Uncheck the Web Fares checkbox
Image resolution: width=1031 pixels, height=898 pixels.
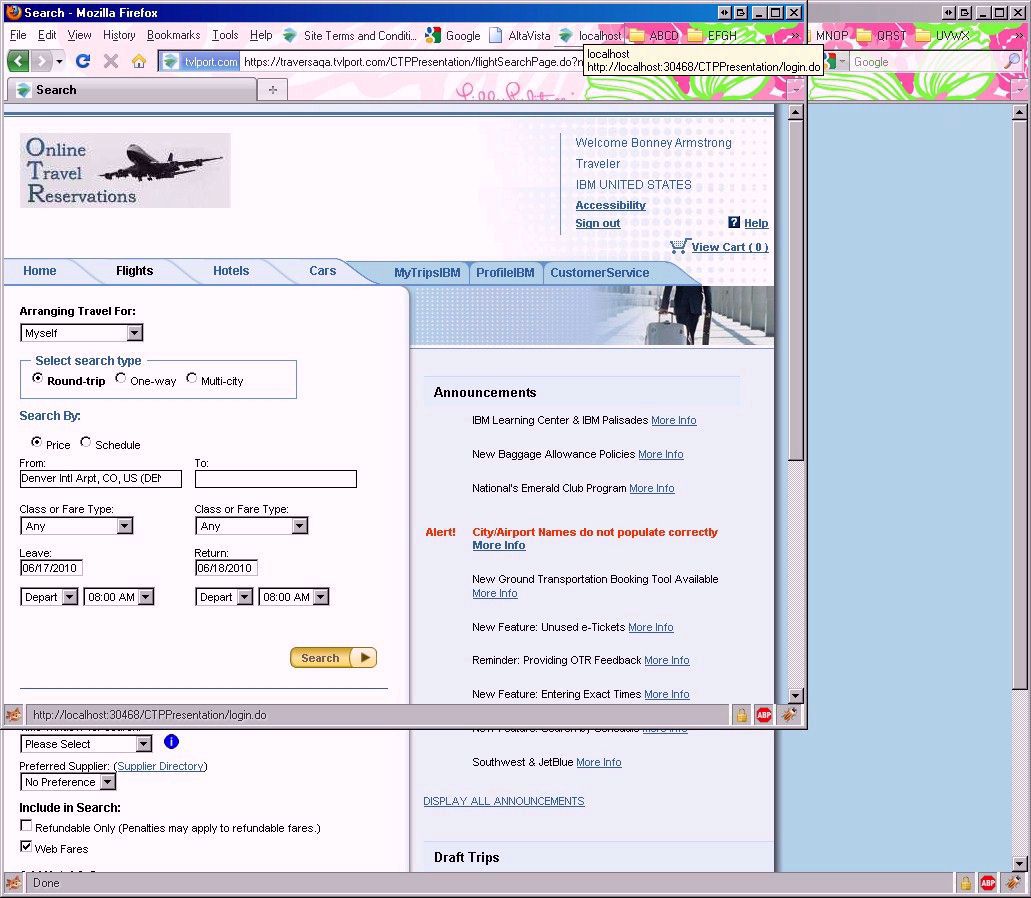[26, 847]
